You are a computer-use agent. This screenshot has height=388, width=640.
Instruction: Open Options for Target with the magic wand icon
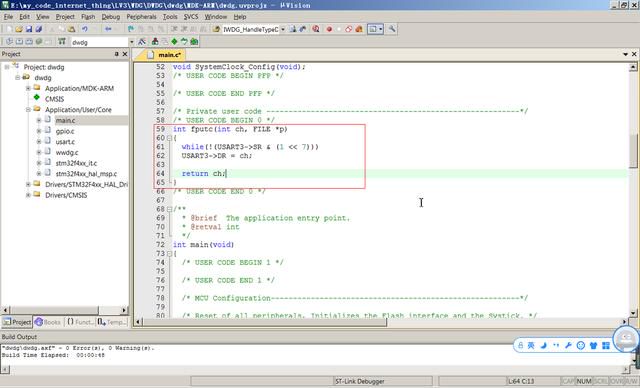point(142,42)
